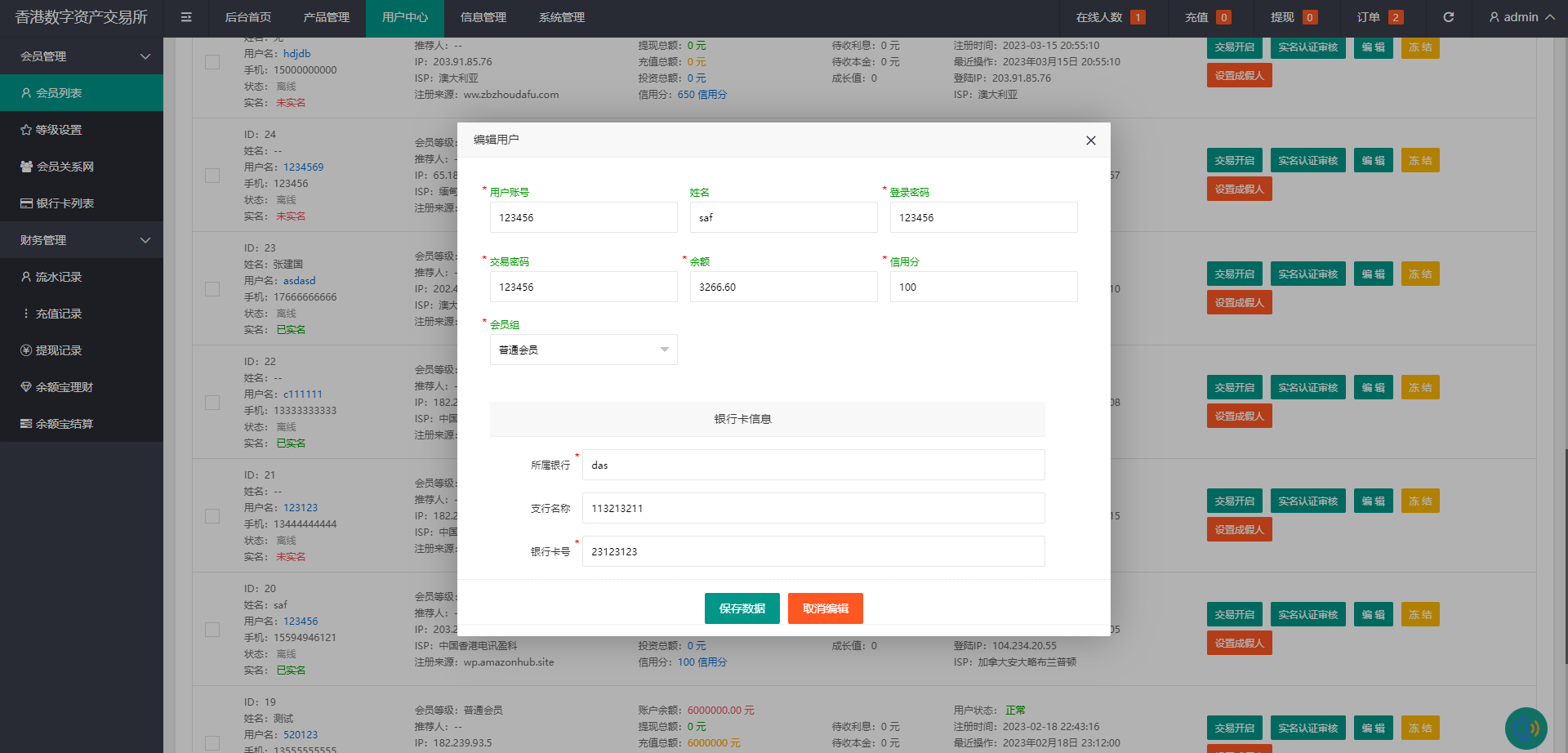Open 银行卡列表 via its card icon
The image size is (1568, 753).
click(28, 203)
